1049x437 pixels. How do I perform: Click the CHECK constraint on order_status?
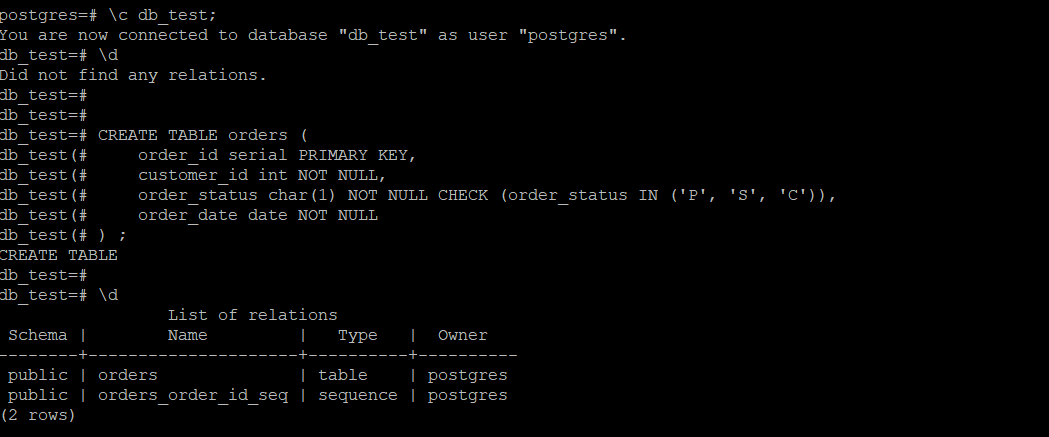point(636,195)
